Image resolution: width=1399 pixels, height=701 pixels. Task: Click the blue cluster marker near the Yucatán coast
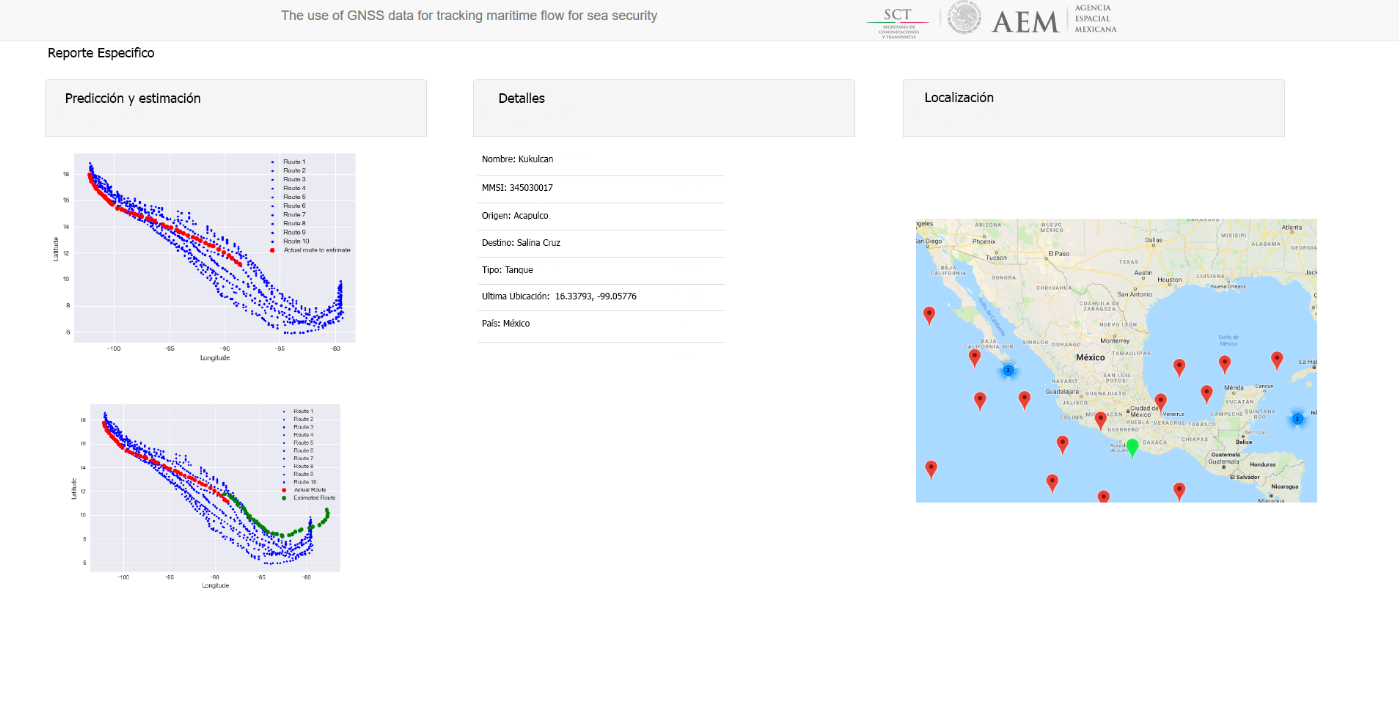(1297, 419)
